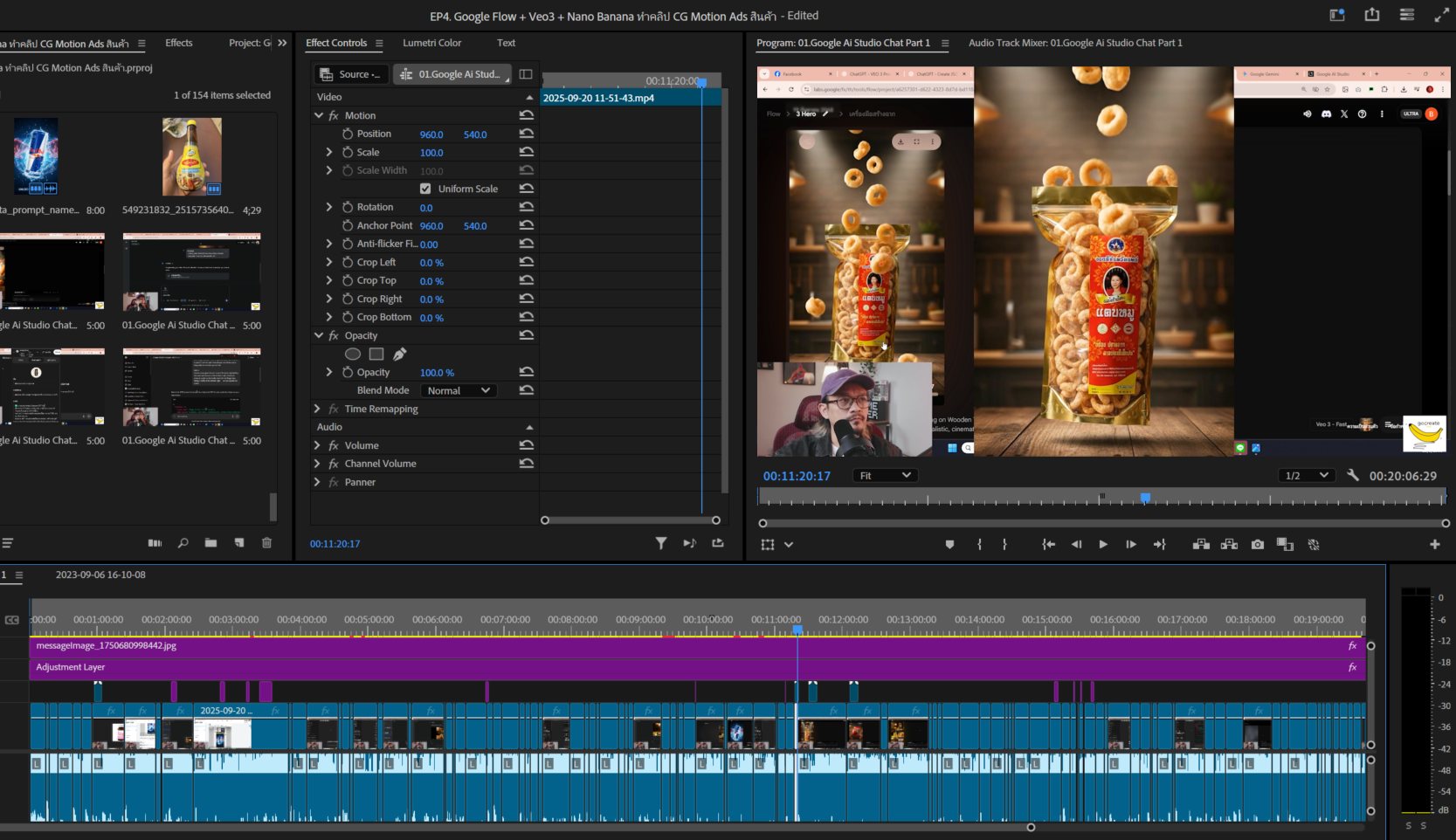Open the Blend Mode Normal dropdown
This screenshot has height=840, width=1456.
tap(459, 390)
